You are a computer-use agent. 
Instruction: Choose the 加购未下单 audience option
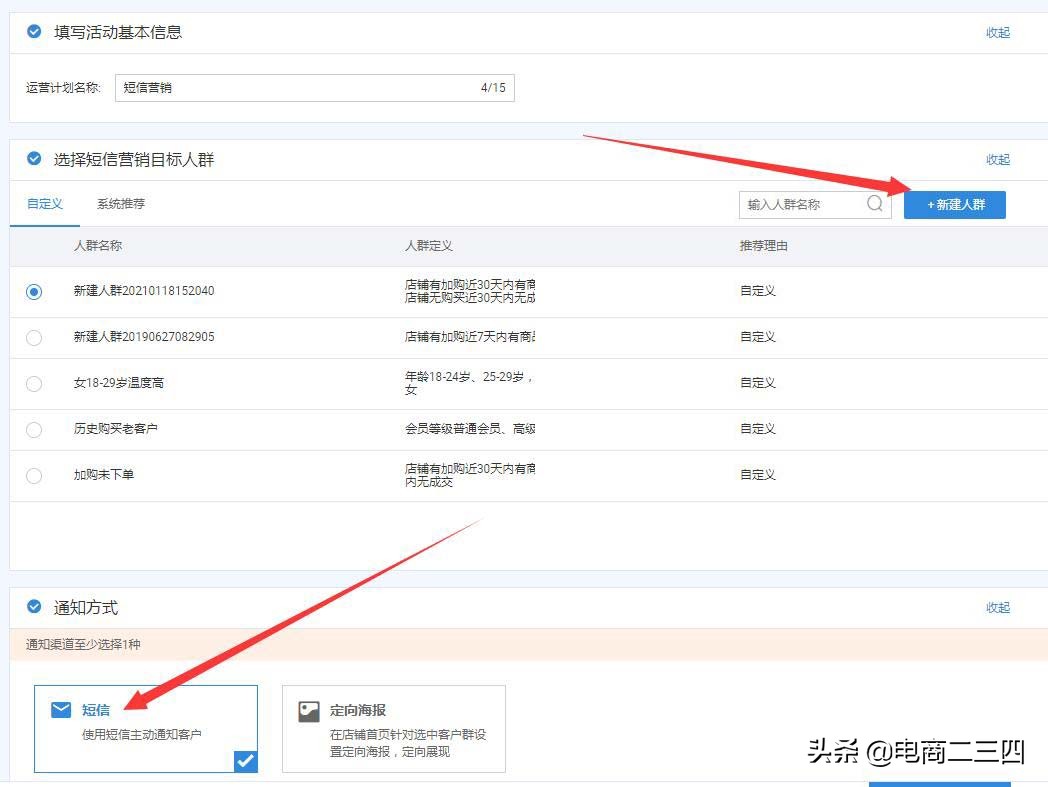click(x=33, y=474)
